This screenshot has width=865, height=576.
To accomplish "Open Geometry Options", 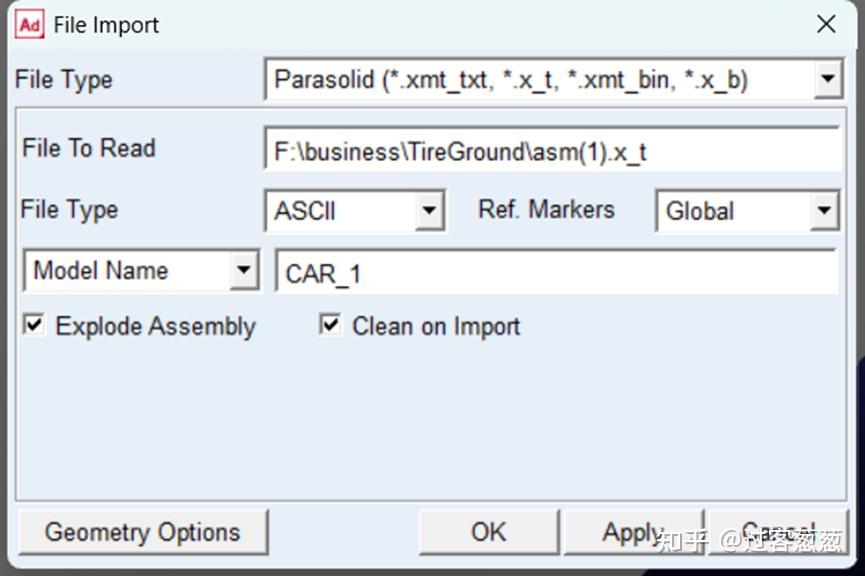I will [x=143, y=532].
